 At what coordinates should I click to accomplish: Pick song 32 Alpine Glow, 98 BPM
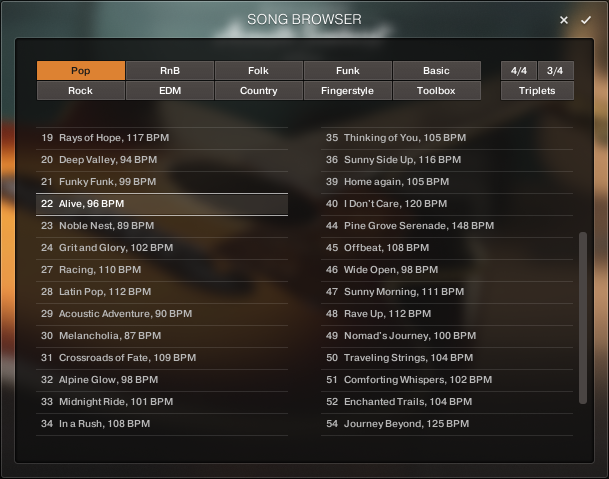click(162, 380)
